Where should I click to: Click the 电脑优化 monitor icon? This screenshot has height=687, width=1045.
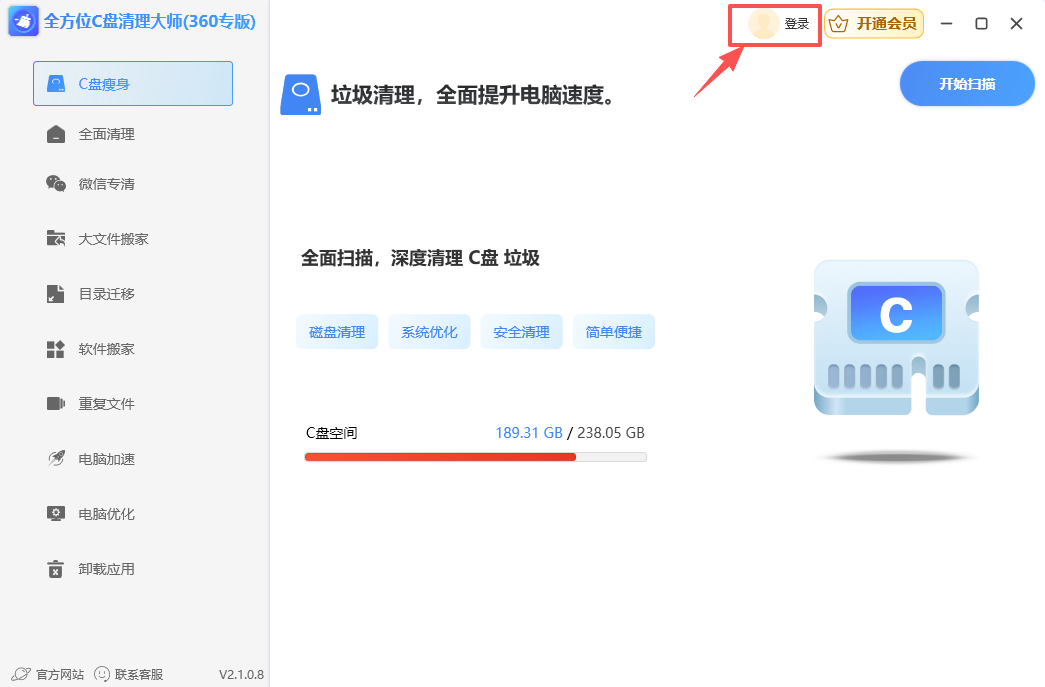point(56,514)
